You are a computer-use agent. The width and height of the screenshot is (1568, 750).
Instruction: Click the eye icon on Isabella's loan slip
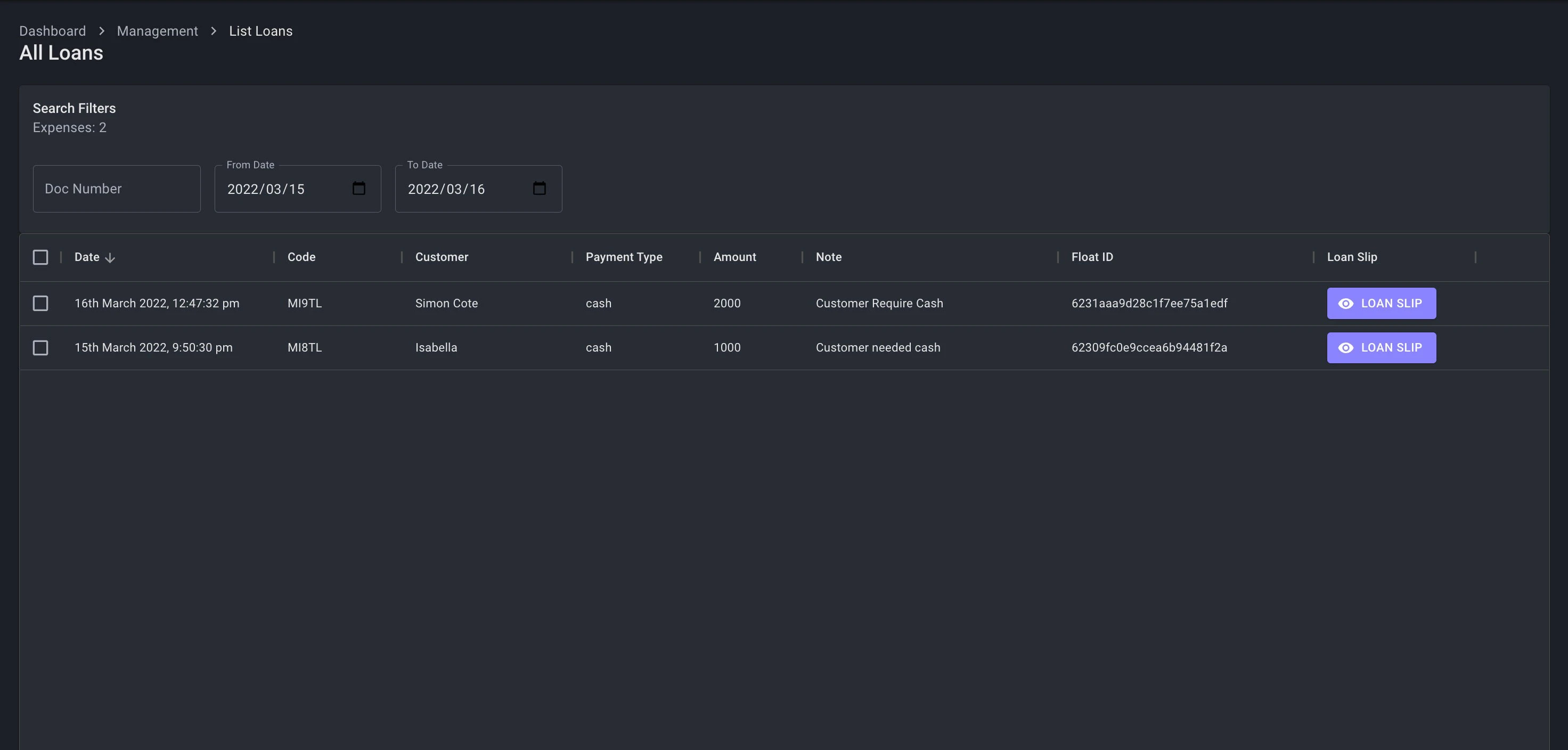point(1346,348)
